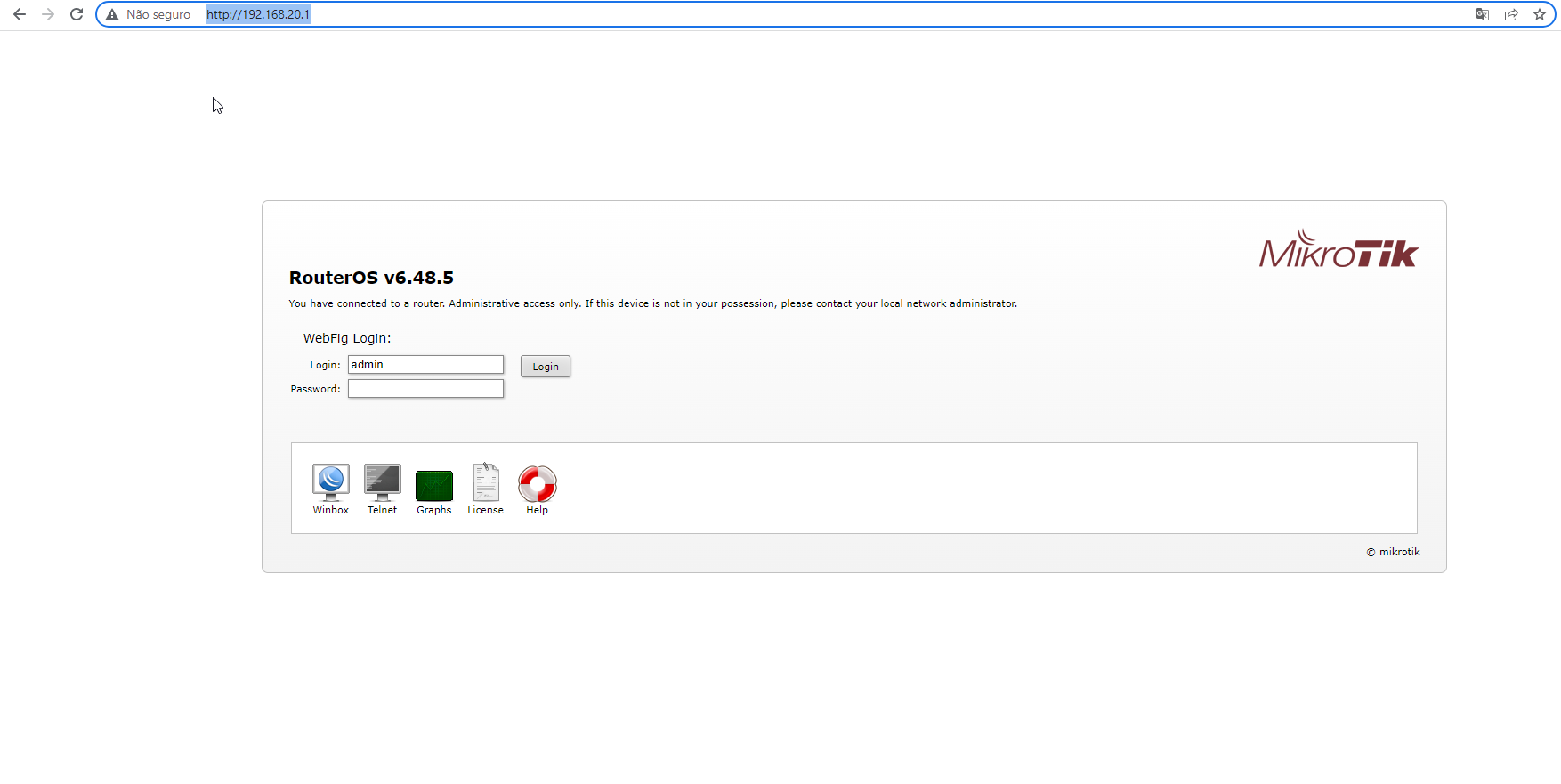
Task: Click the 'Login:' field label
Action: click(326, 365)
